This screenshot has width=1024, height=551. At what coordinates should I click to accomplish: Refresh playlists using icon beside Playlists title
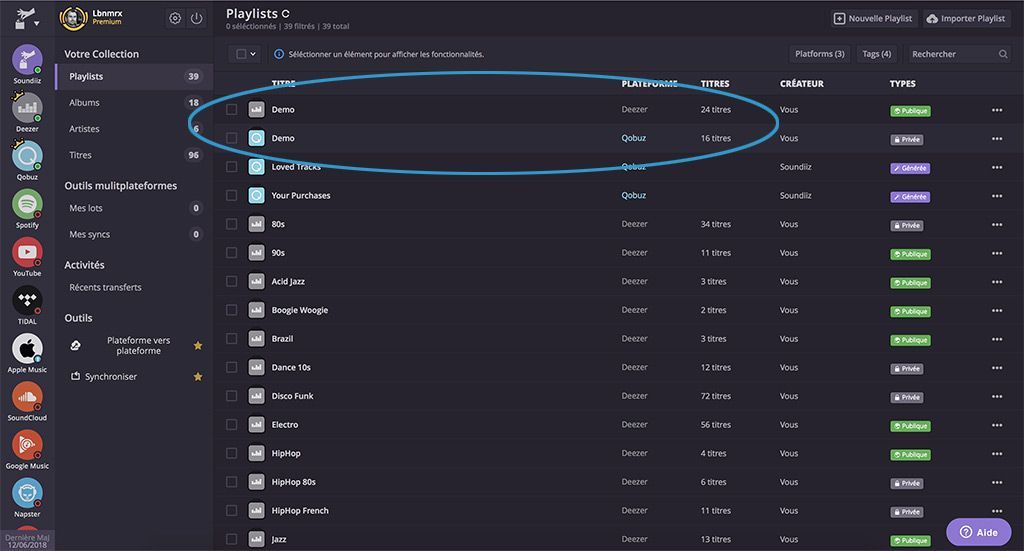(x=286, y=14)
